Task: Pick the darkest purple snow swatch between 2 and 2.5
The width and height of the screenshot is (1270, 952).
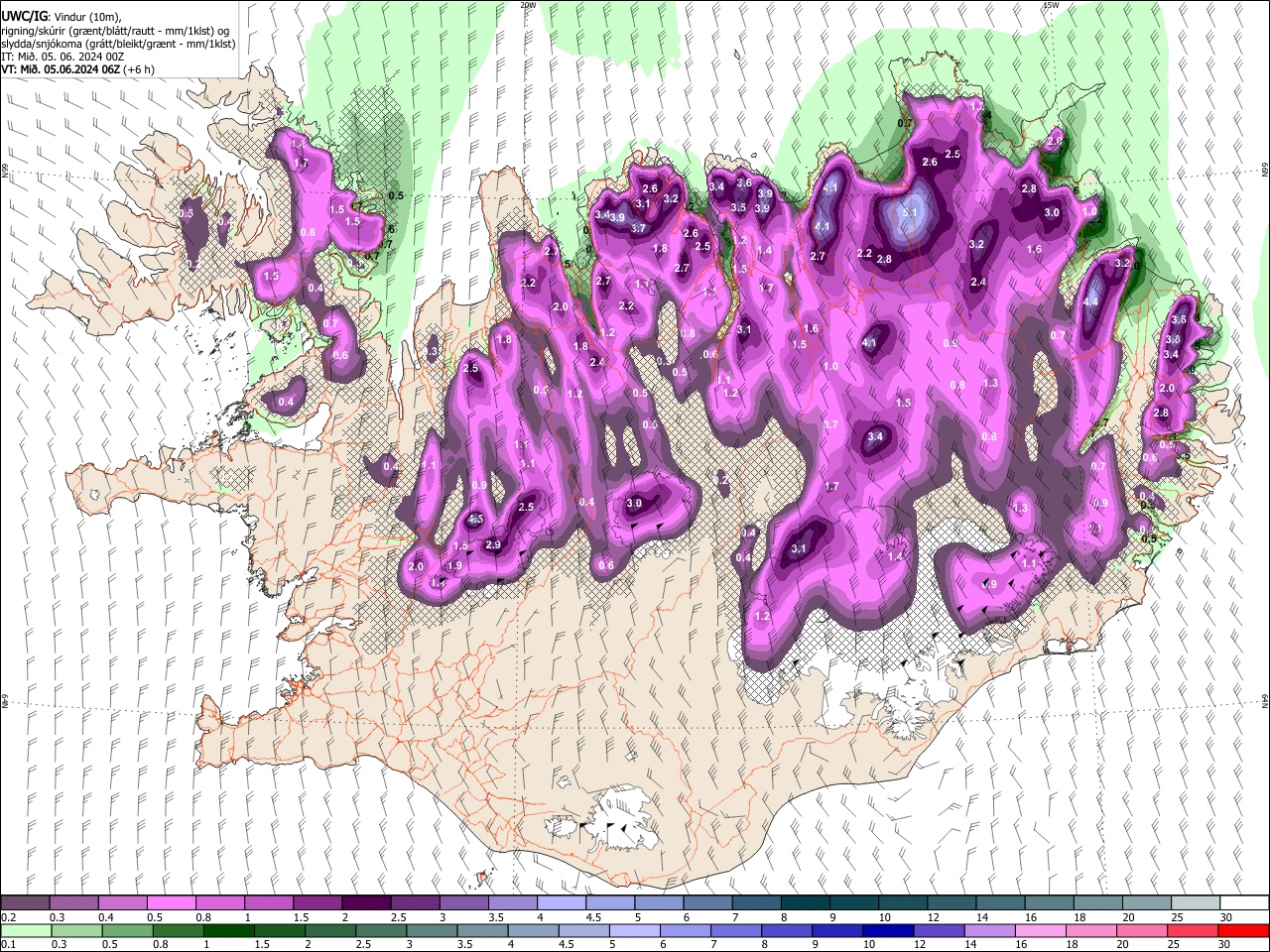Action: [365, 903]
